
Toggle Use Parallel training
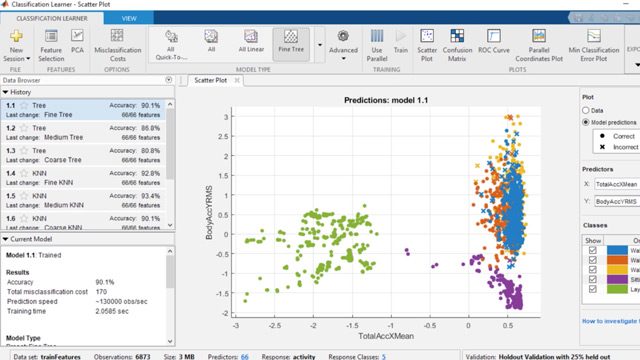pyautogui.click(x=377, y=45)
